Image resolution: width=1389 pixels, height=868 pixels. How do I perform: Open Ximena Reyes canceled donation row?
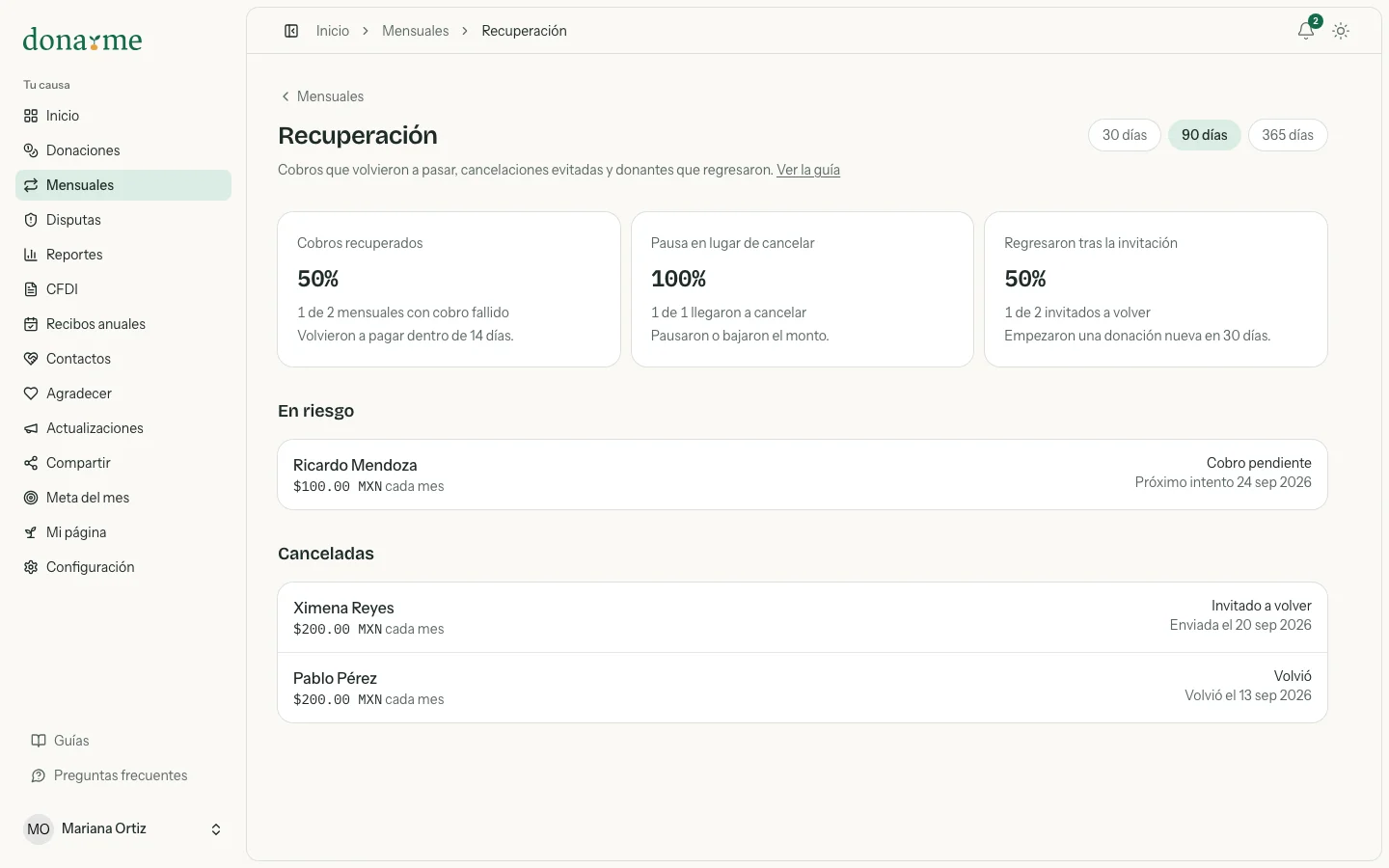pyautogui.click(x=803, y=617)
